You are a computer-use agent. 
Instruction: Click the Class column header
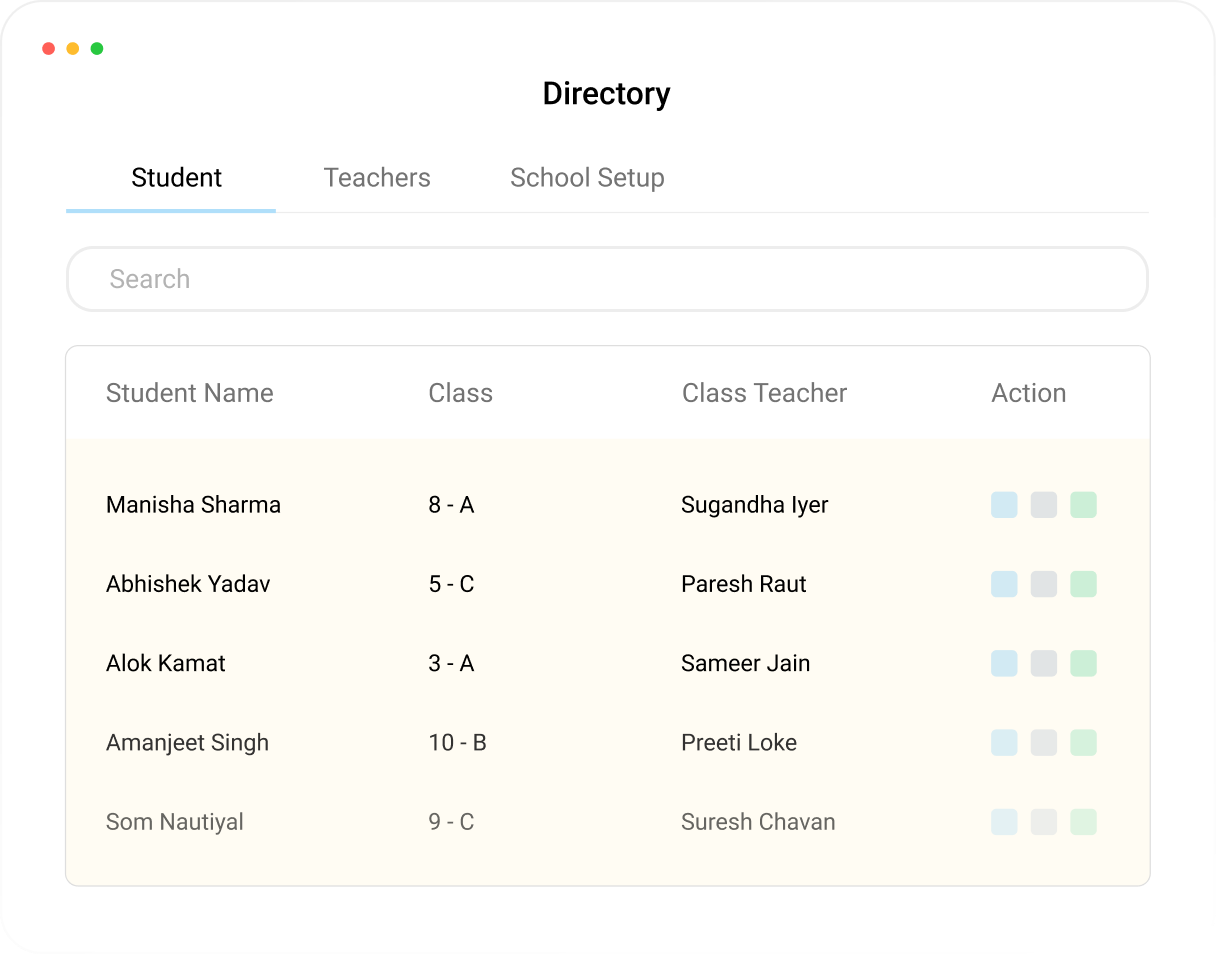tap(460, 393)
